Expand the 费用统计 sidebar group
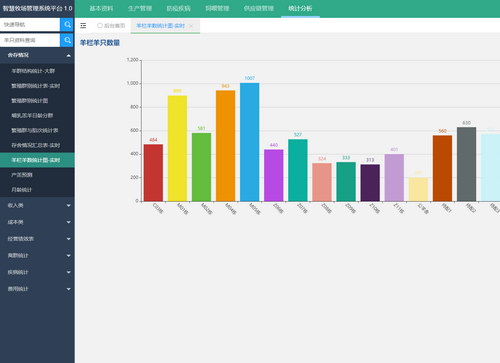This screenshot has width=500, height=363. 37,289
